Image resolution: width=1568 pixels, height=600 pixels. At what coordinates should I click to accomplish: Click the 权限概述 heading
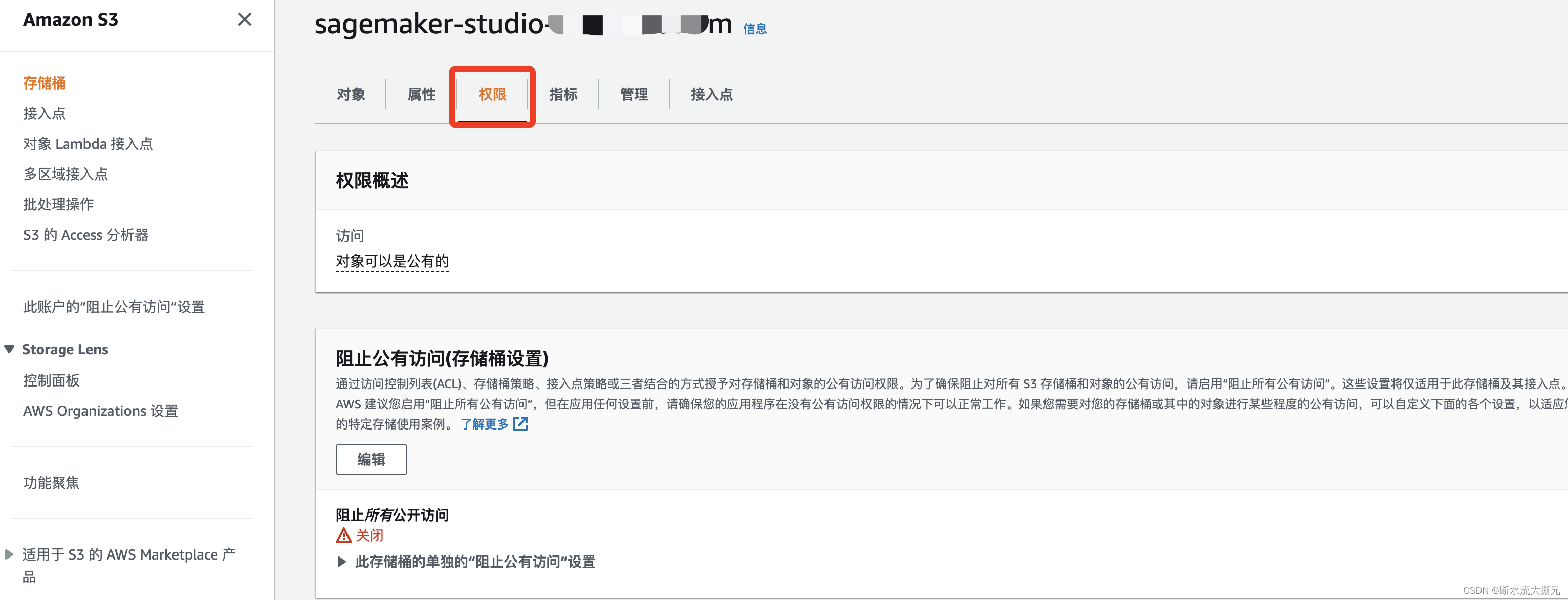(x=372, y=181)
